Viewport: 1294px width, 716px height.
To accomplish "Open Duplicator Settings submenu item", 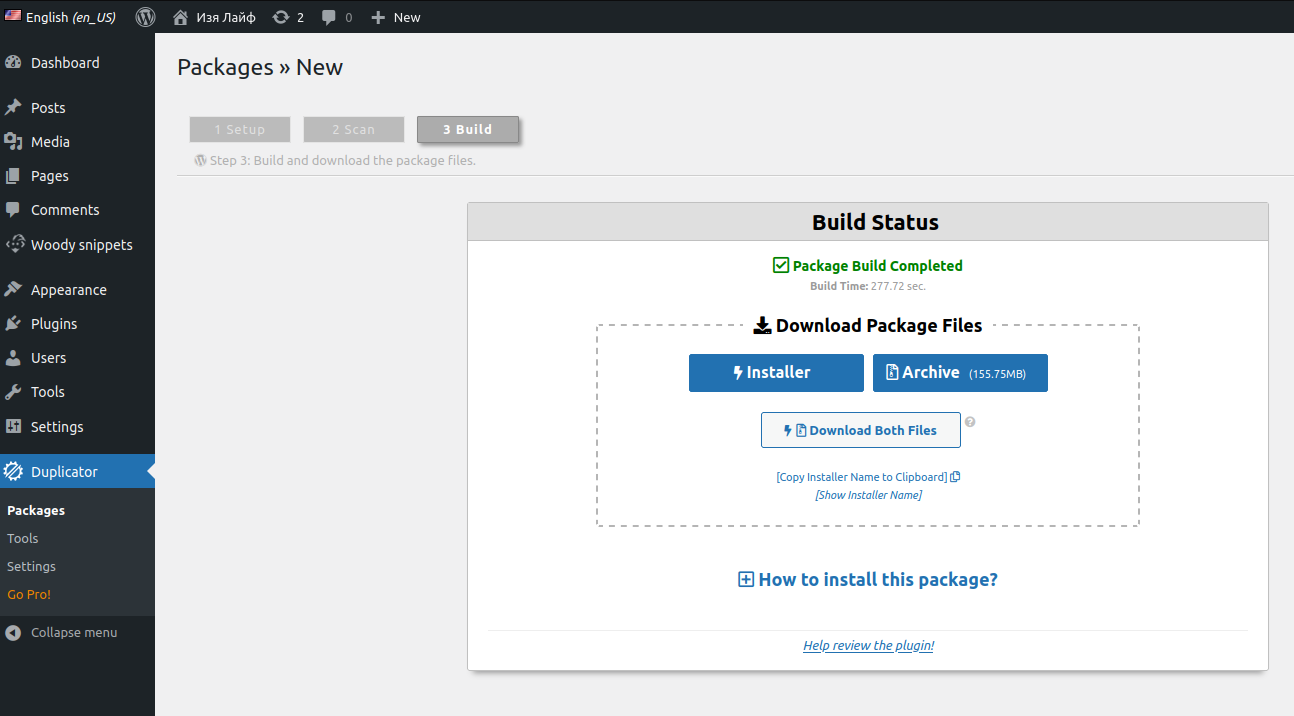I will (x=32, y=566).
